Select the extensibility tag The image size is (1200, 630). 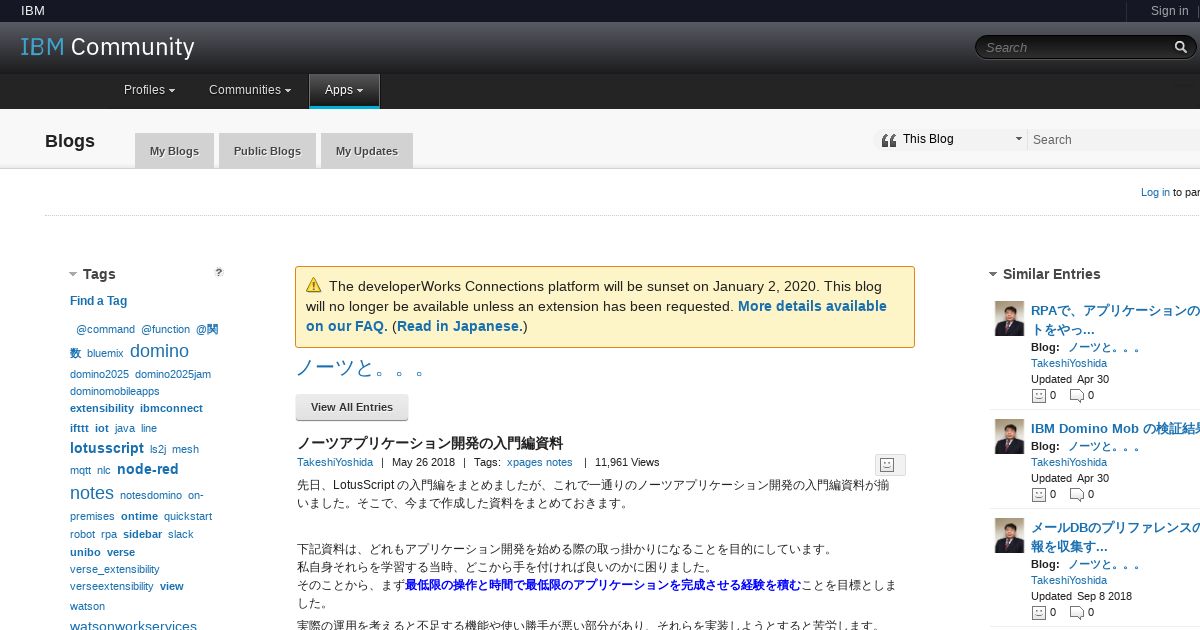102,408
